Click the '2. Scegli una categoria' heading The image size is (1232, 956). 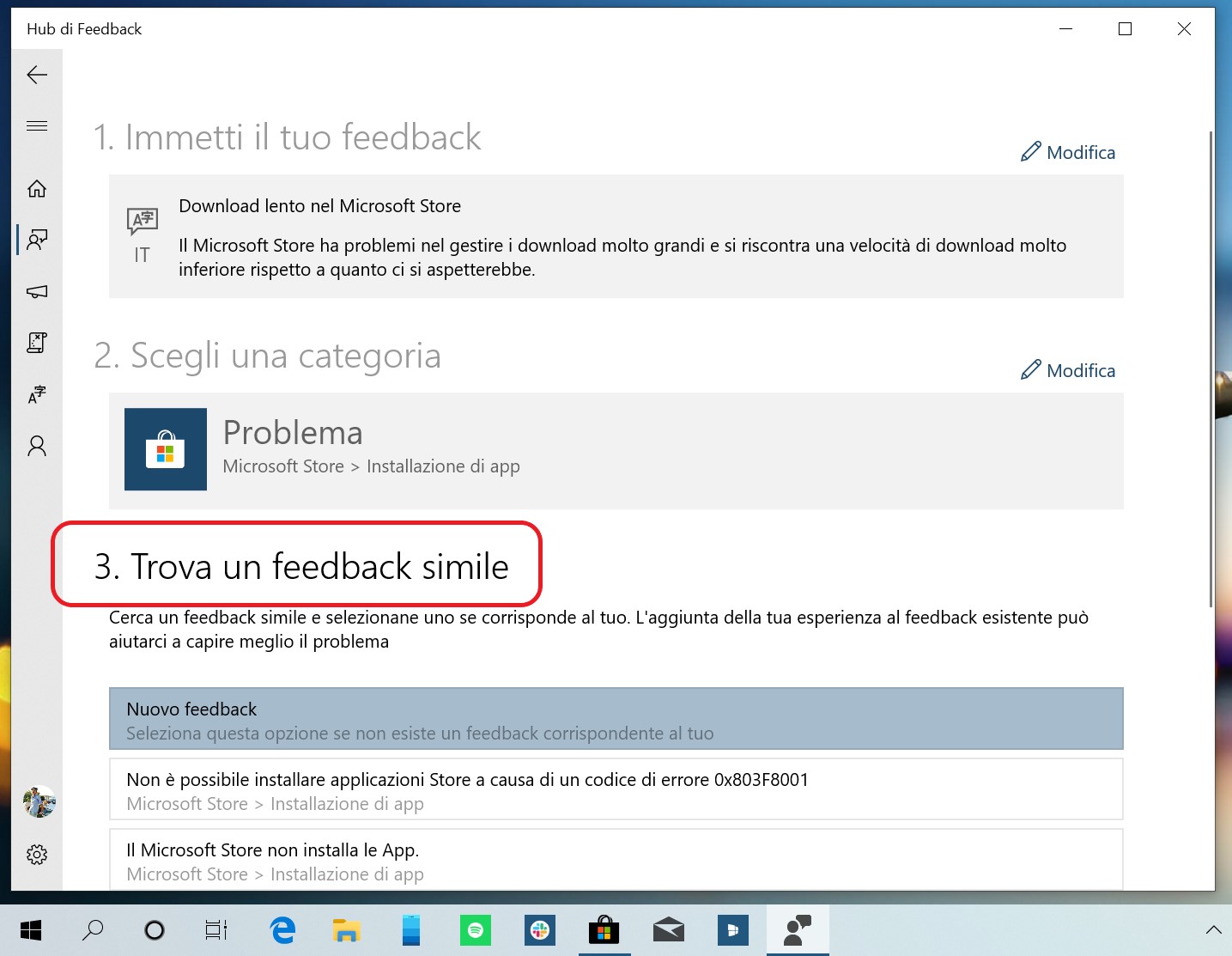(x=268, y=356)
